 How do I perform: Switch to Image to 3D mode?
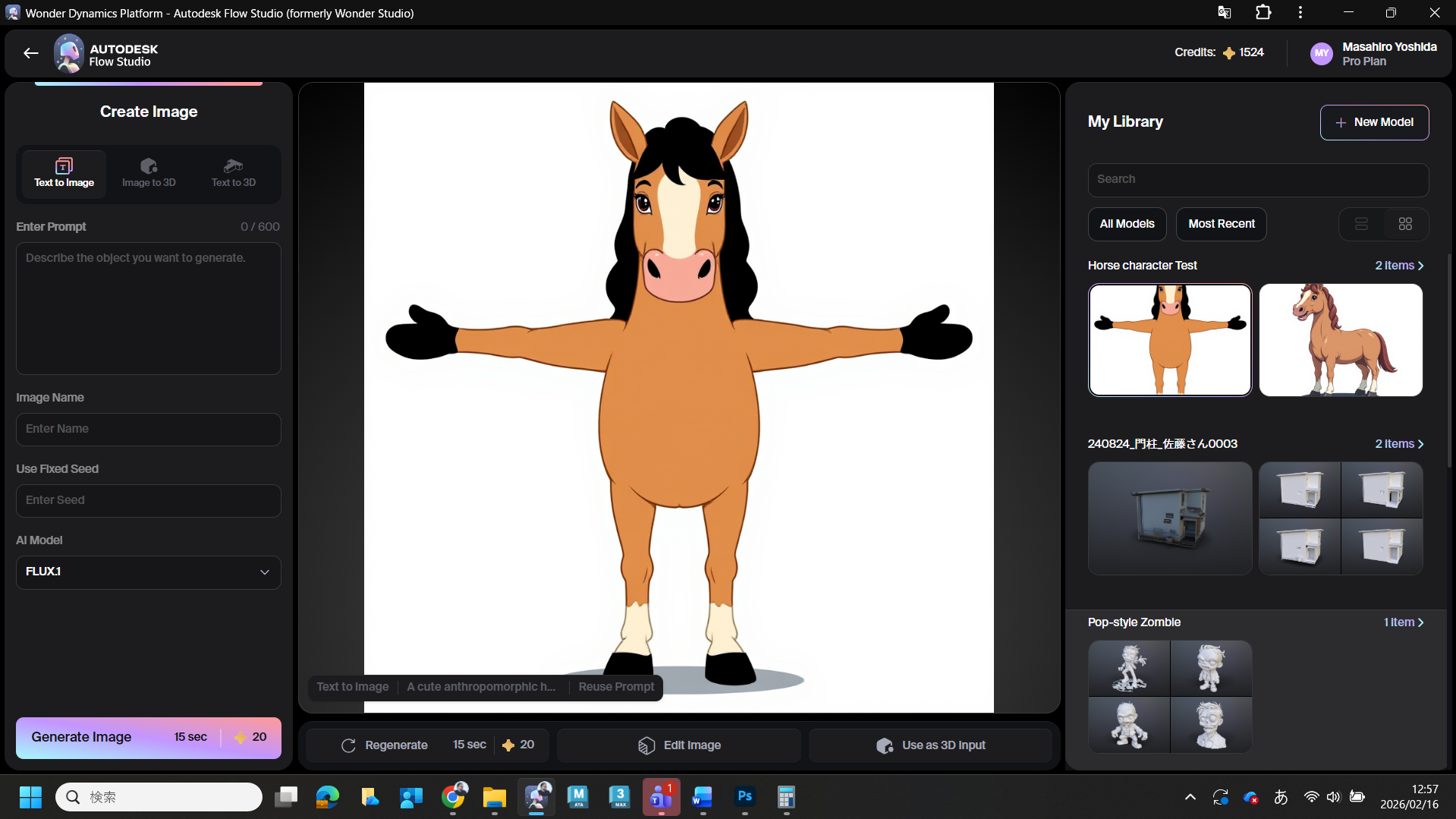149,173
